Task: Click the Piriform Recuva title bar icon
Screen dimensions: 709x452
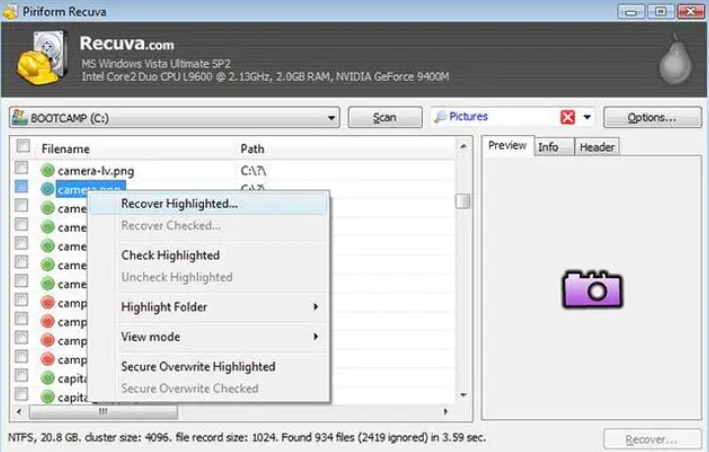Action: coord(10,11)
